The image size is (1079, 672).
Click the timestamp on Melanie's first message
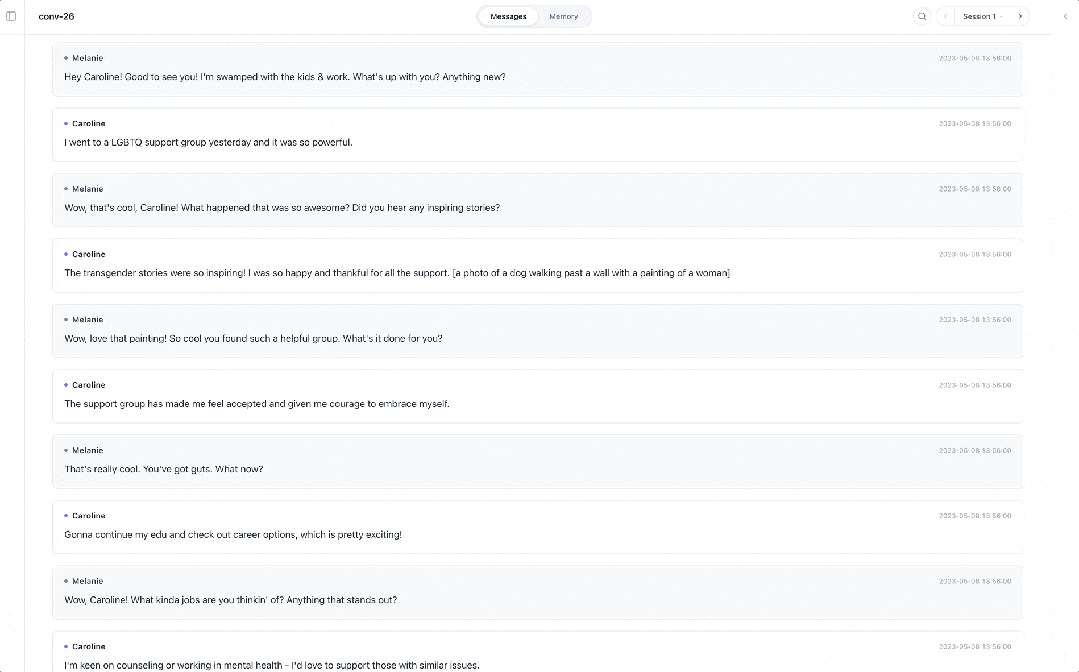click(x=974, y=58)
